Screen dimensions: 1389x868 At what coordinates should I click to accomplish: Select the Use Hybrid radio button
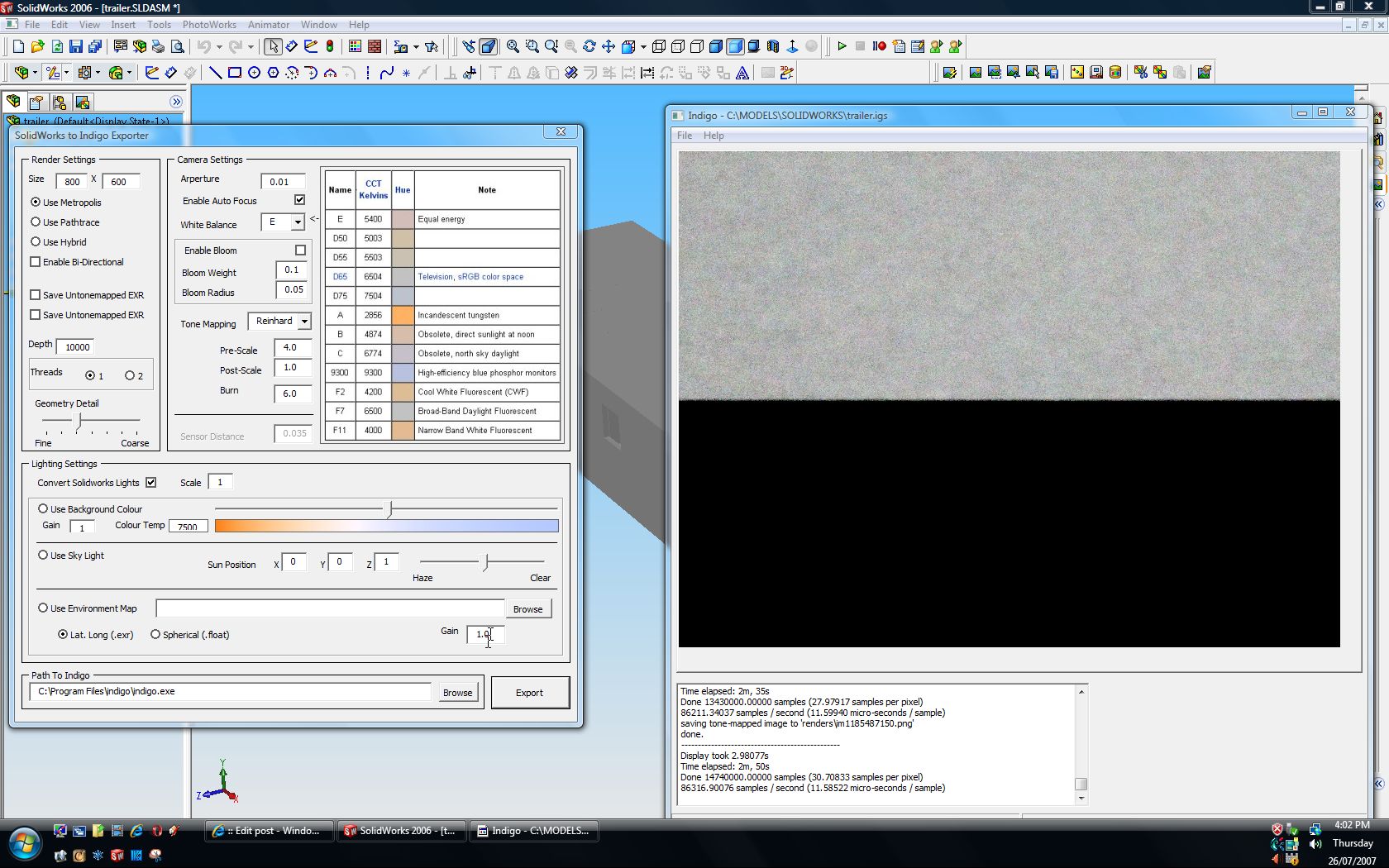pos(36,241)
